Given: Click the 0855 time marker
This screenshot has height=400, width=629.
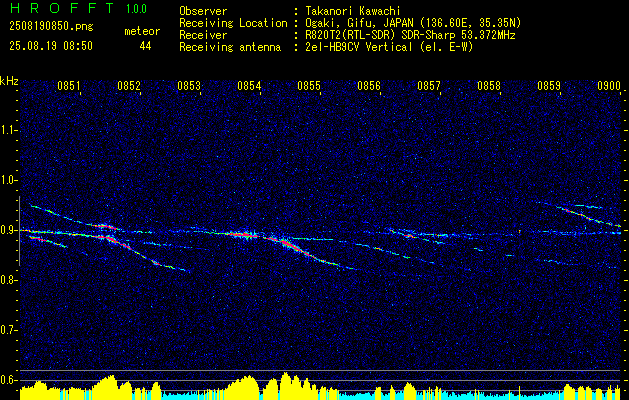Looking at the screenshot, I should (309, 86).
